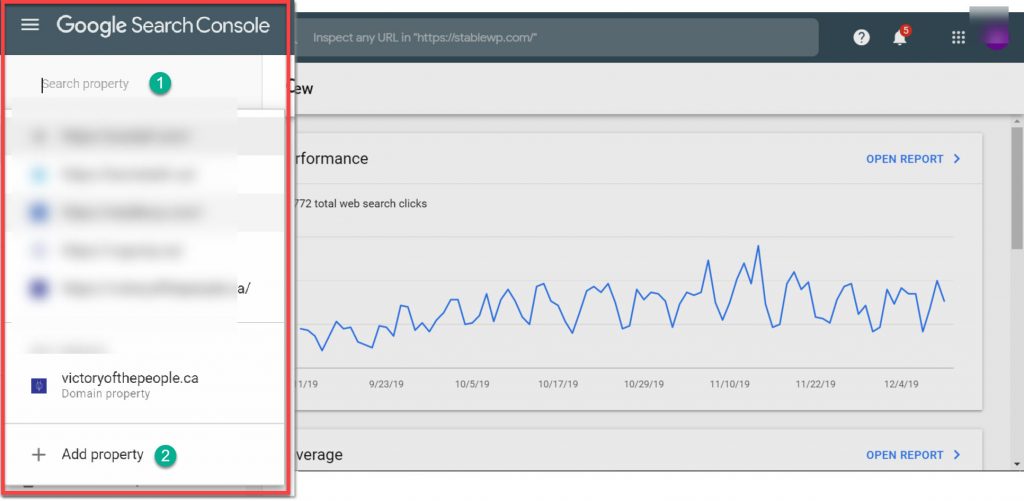Click the 9/23/19 date label on chart
The image size is (1024, 501).
pos(386,384)
